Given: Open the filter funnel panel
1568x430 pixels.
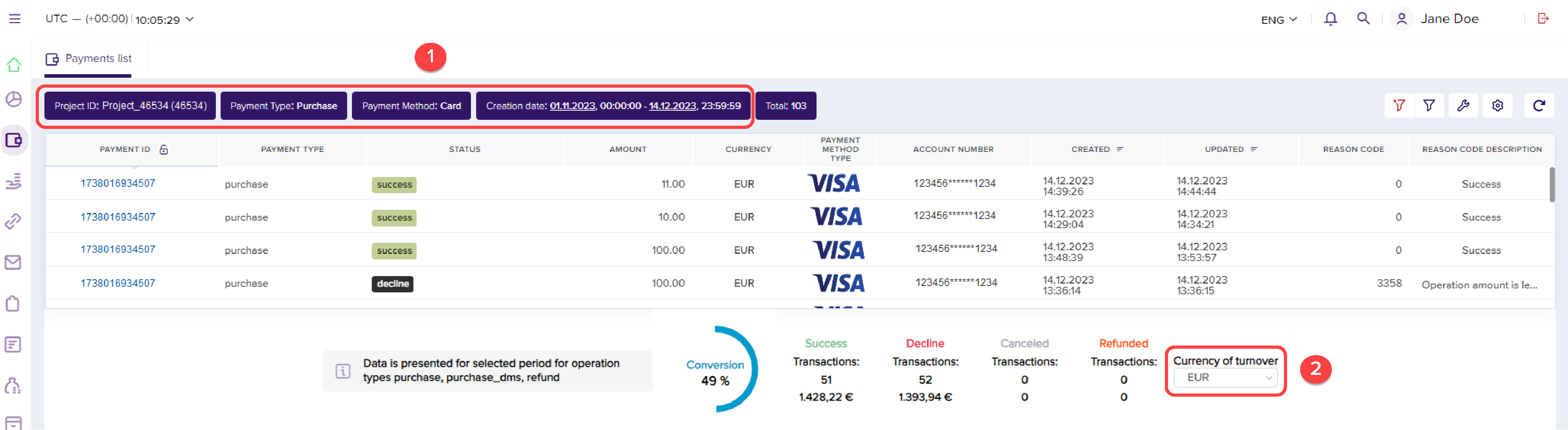Looking at the screenshot, I should click(x=1429, y=106).
